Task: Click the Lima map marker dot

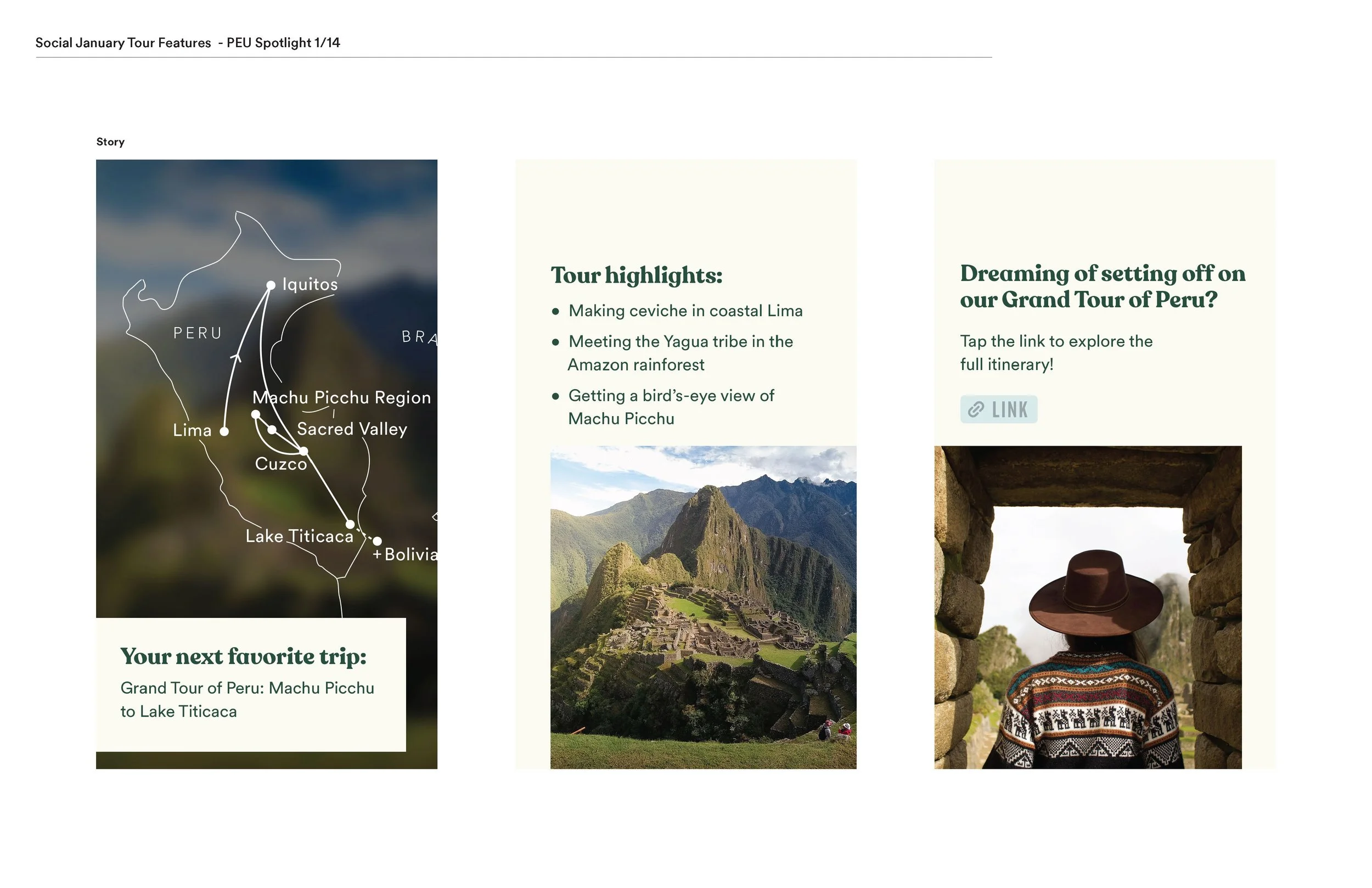Action: point(224,431)
